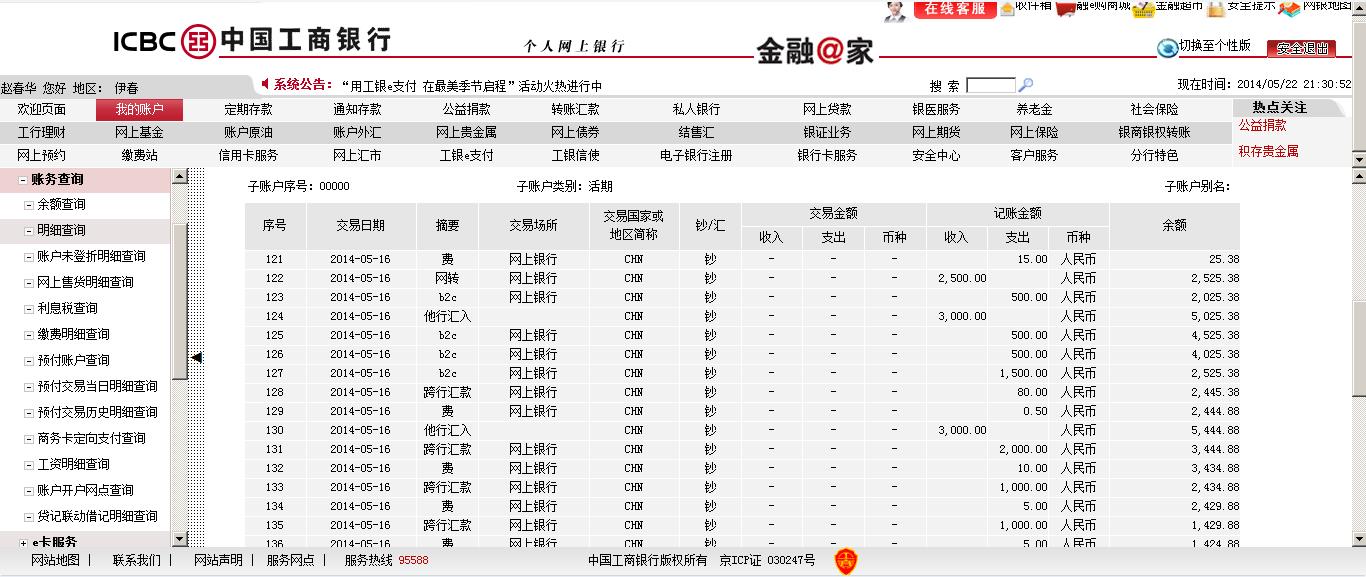Expand the e卡服务 tree section
This screenshot has height=577, width=1366.
pos(23,542)
